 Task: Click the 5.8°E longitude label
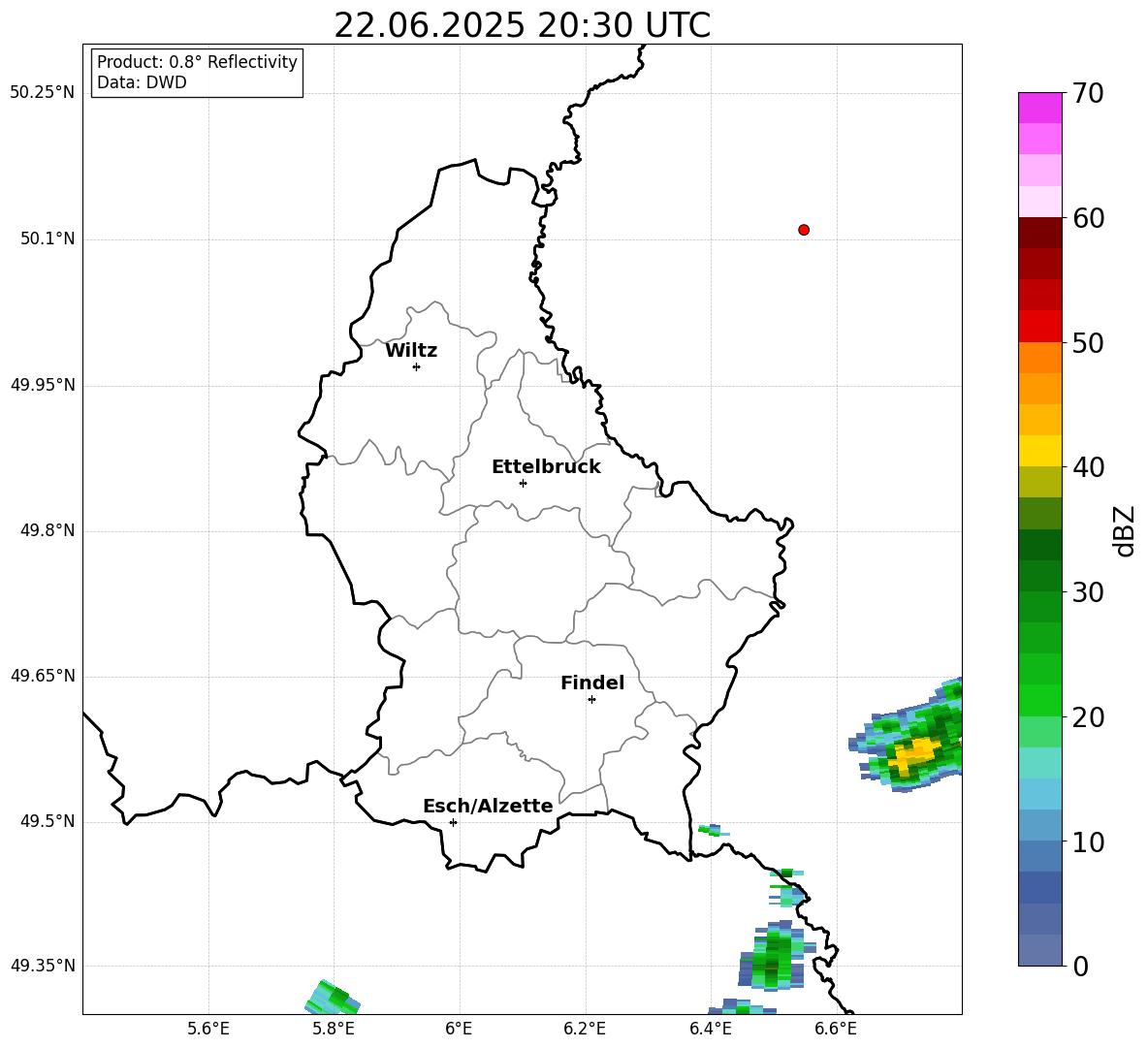334,1029
